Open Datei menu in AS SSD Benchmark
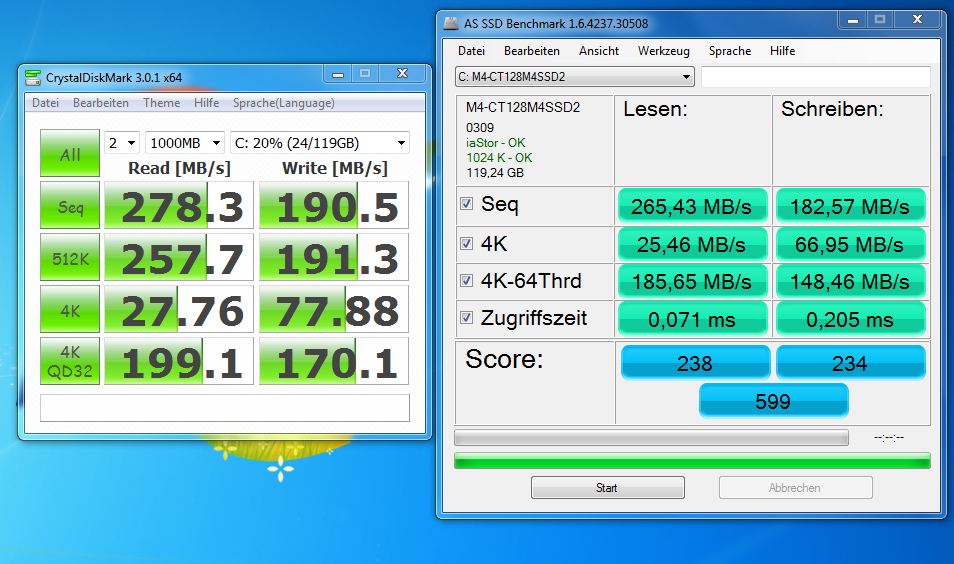The width and height of the screenshot is (954, 564). click(472, 51)
